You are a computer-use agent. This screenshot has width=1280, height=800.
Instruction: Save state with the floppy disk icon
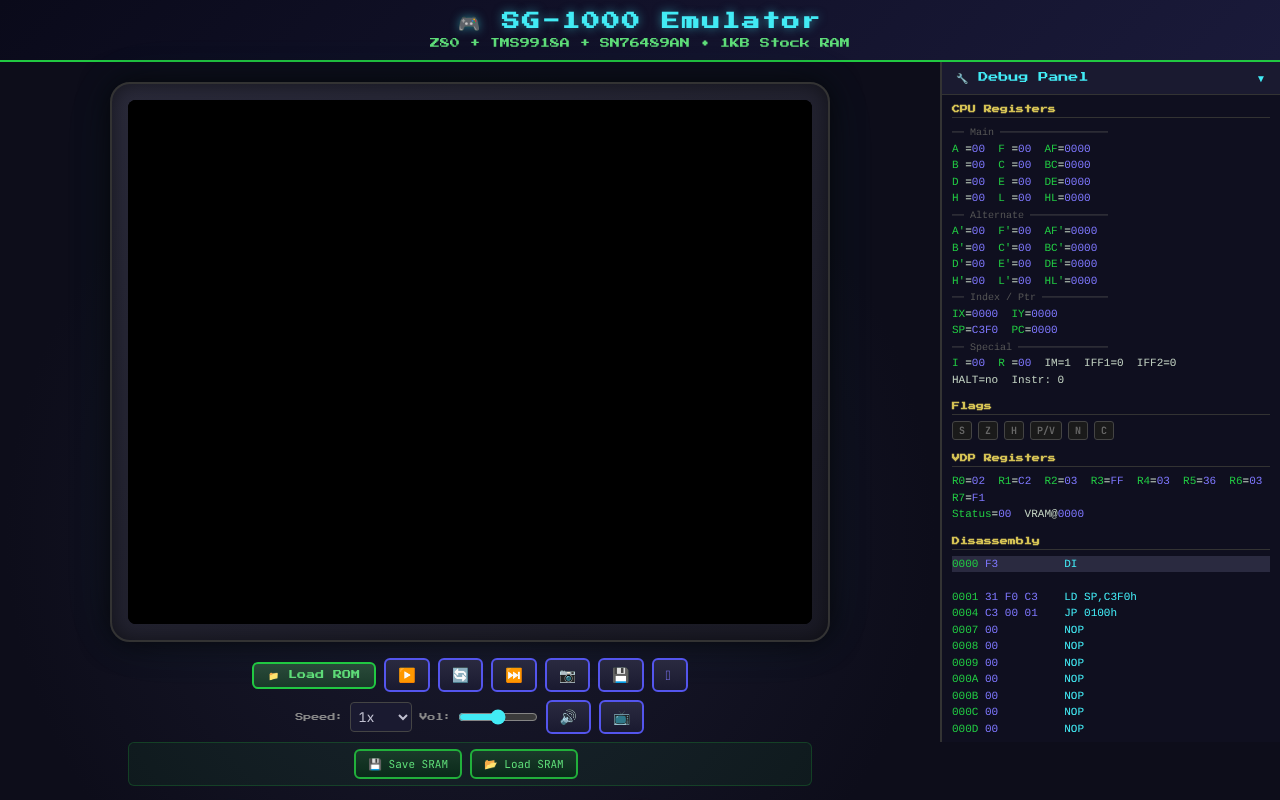[621, 675]
